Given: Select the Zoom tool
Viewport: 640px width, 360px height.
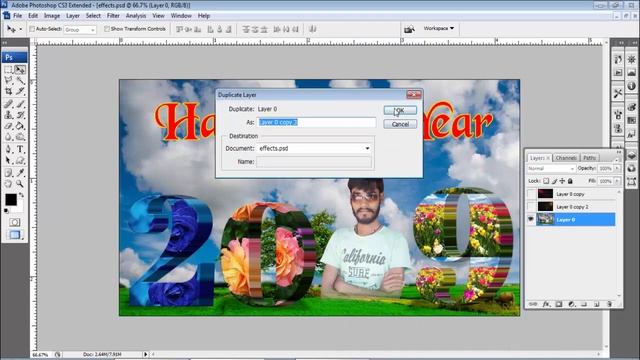Looking at the screenshot, I should pyautogui.click(x=20, y=184).
